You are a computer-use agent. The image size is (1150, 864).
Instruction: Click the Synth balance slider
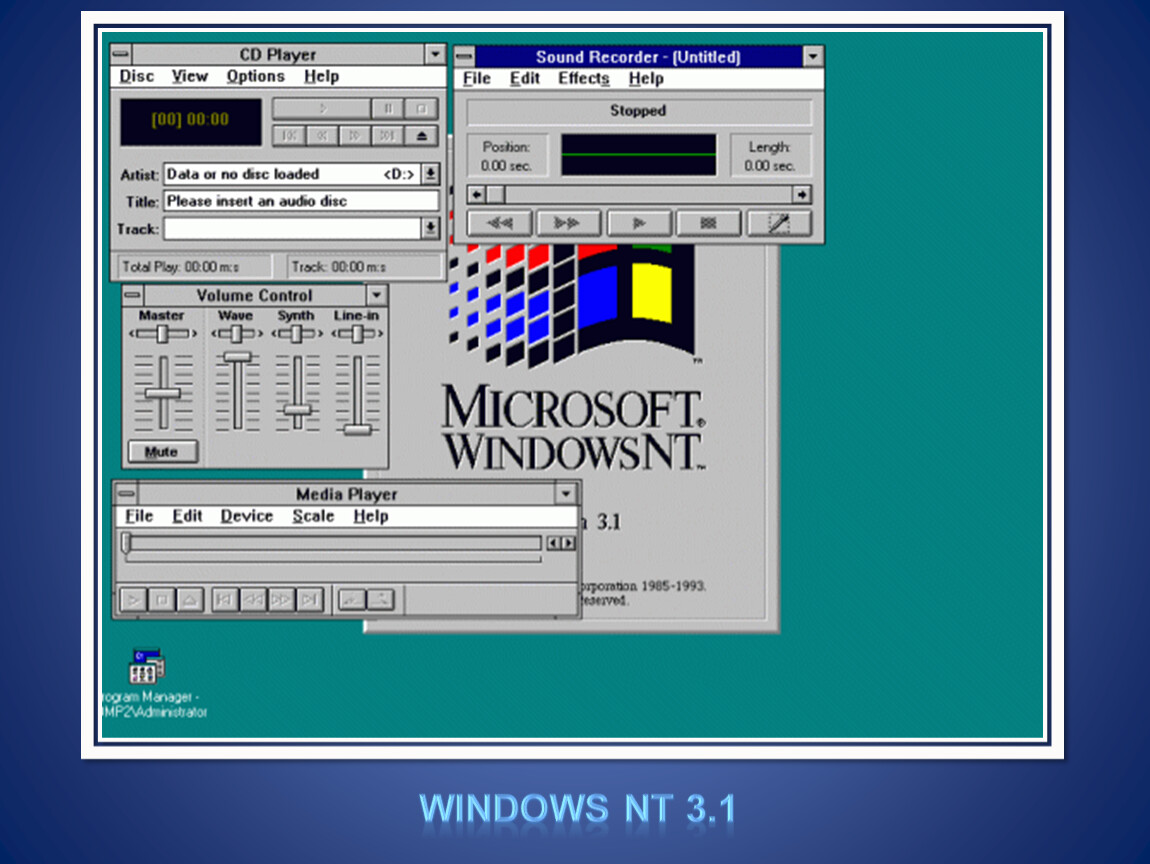coord(297,334)
